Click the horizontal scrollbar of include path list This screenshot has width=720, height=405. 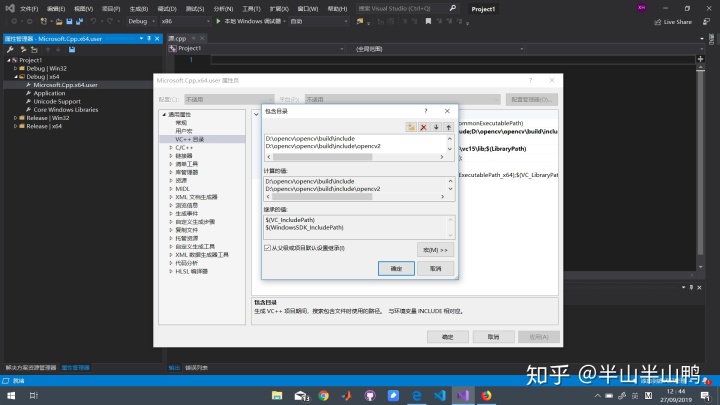tap(323, 157)
